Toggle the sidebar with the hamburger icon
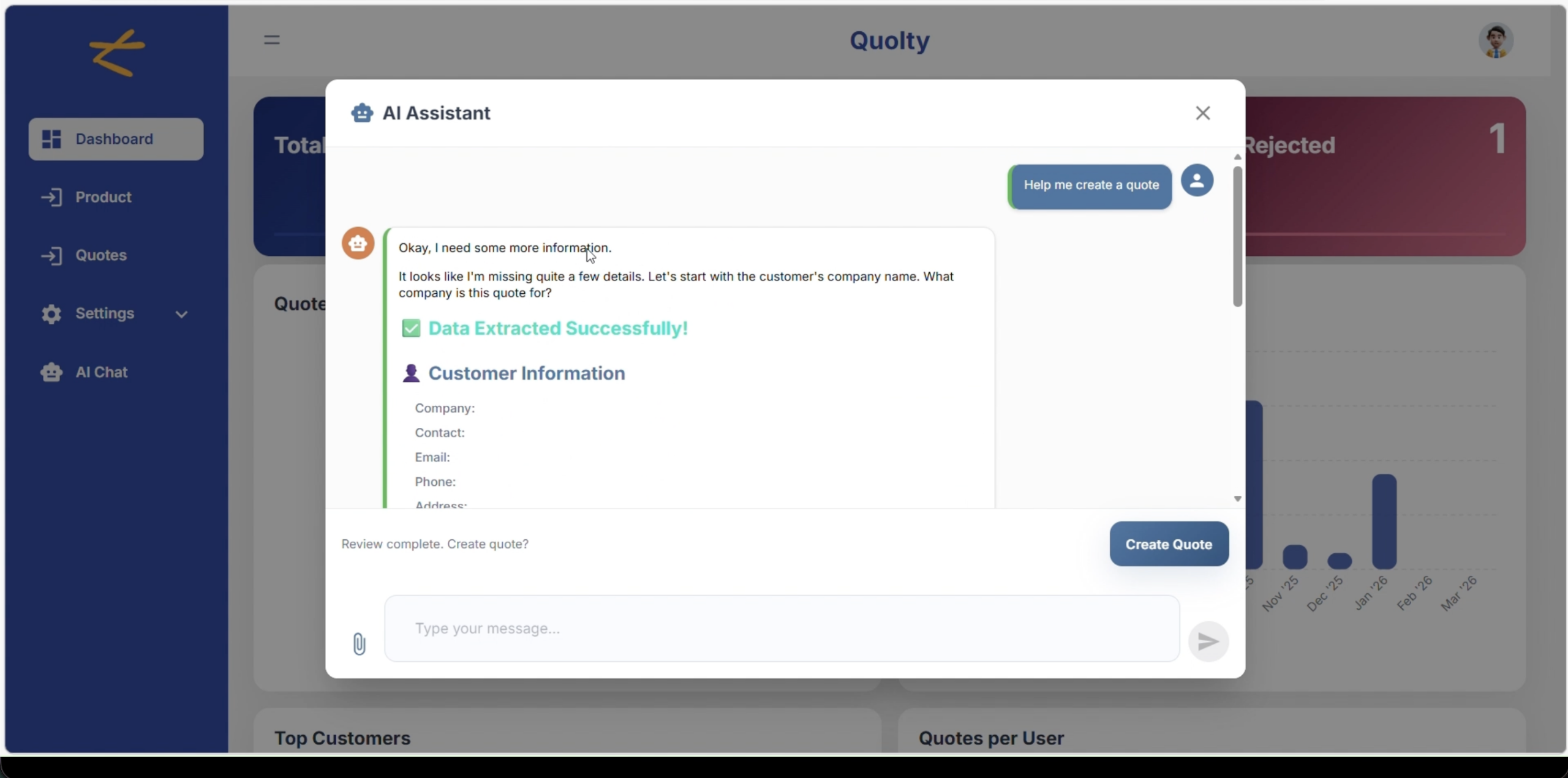The width and height of the screenshot is (1568, 778). [272, 39]
